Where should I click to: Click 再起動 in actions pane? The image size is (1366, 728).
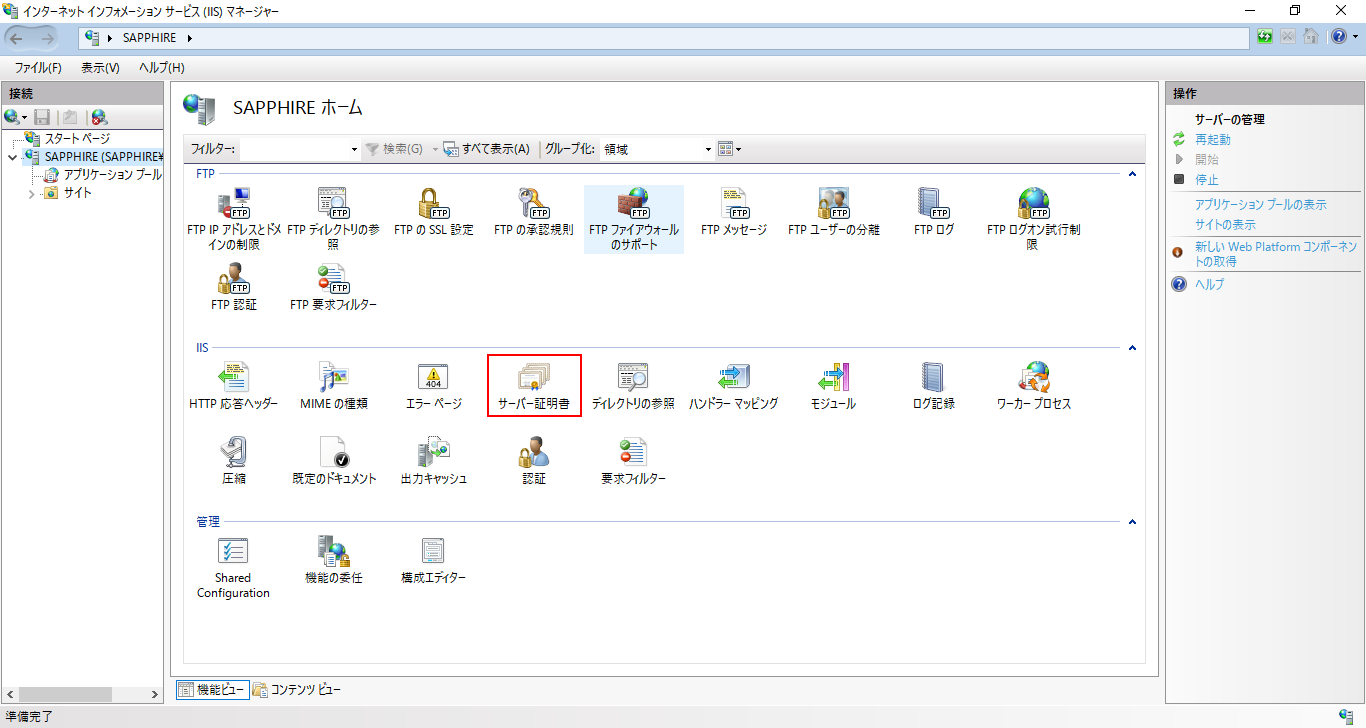(x=1213, y=139)
